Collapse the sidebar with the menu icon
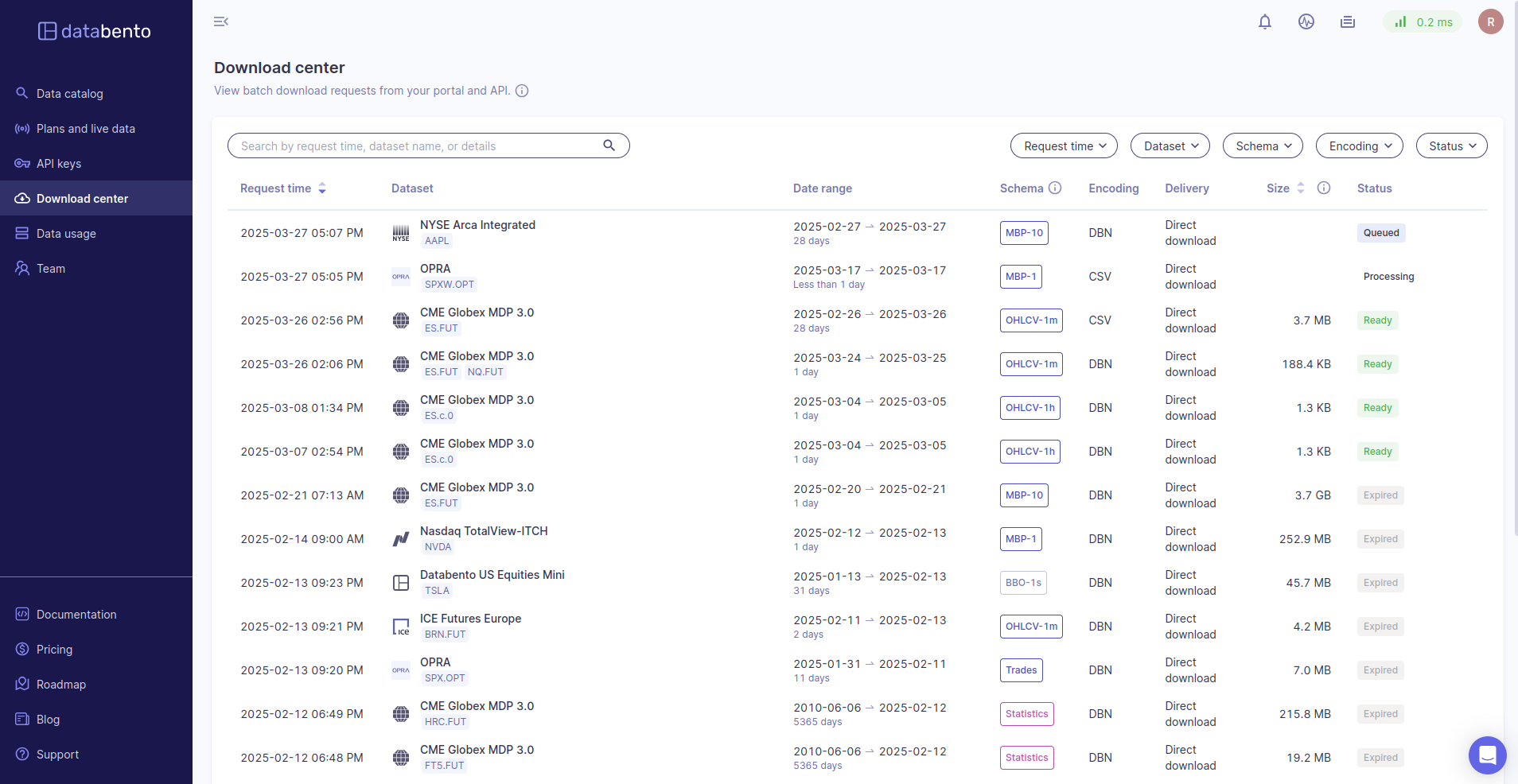 (x=221, y=21)
